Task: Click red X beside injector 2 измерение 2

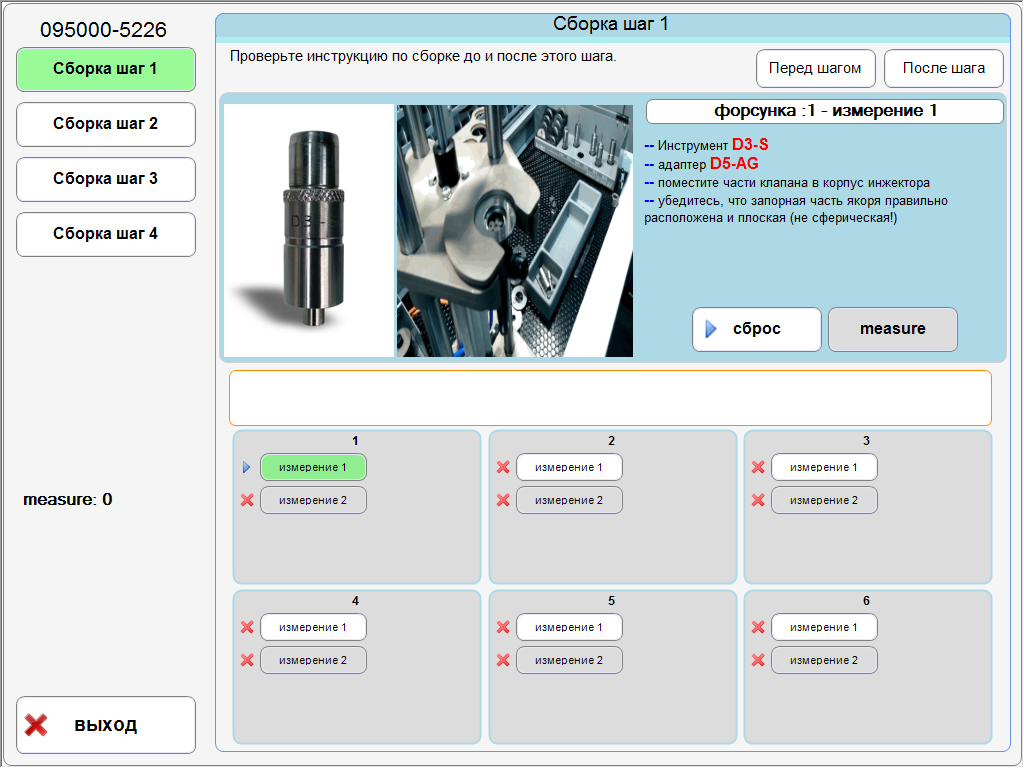Action: 503,500
